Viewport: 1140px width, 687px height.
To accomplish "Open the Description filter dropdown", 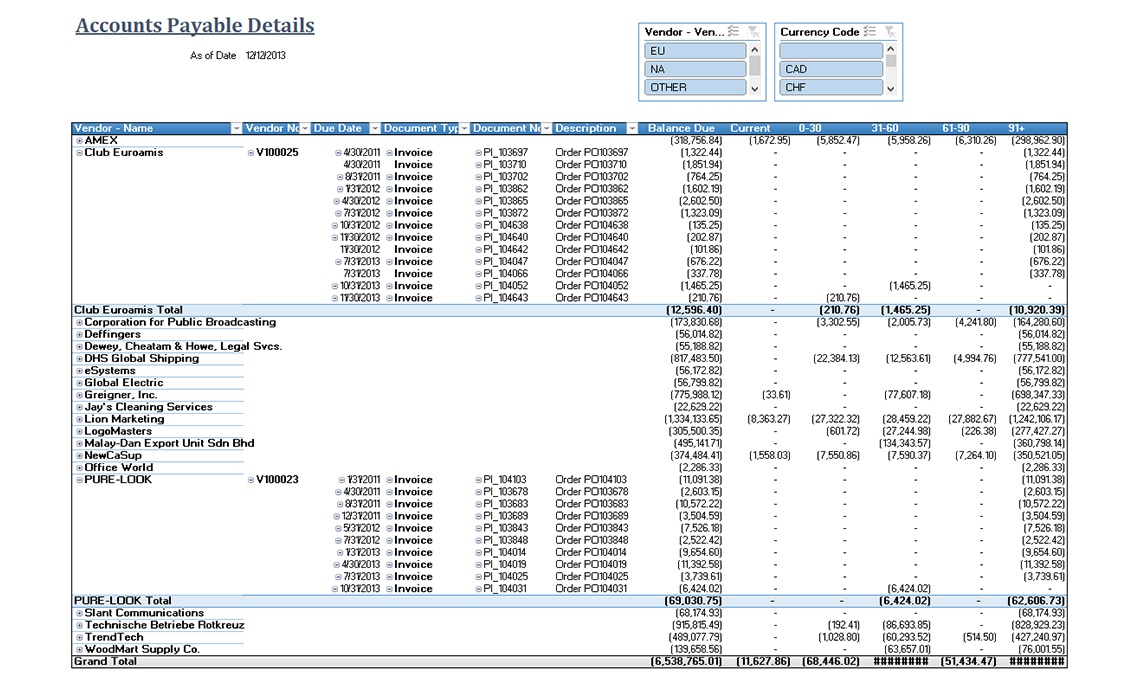I will click(632, 129).
